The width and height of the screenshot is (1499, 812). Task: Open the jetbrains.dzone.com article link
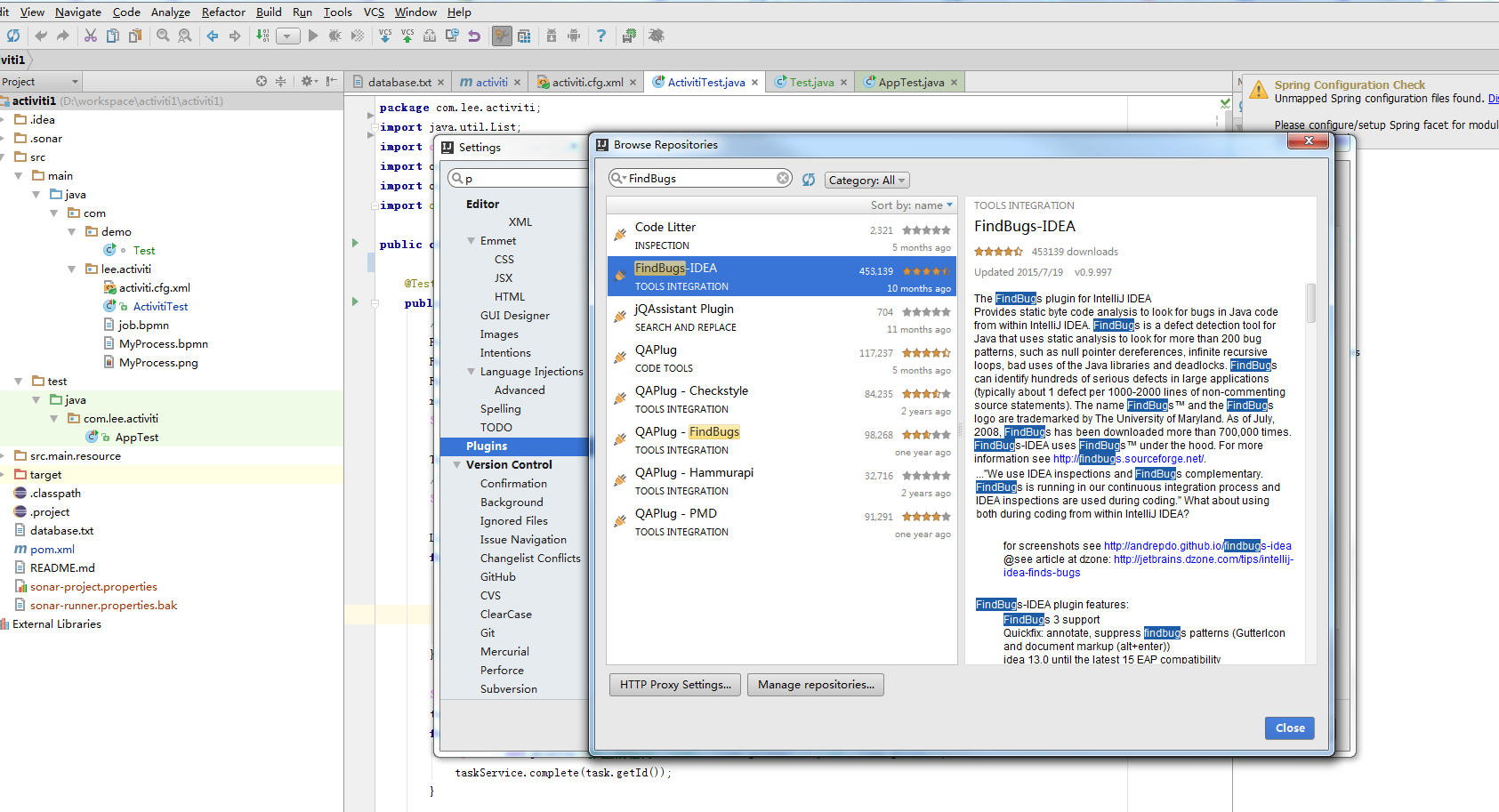pyautogui.click(x=1148, y=566)
